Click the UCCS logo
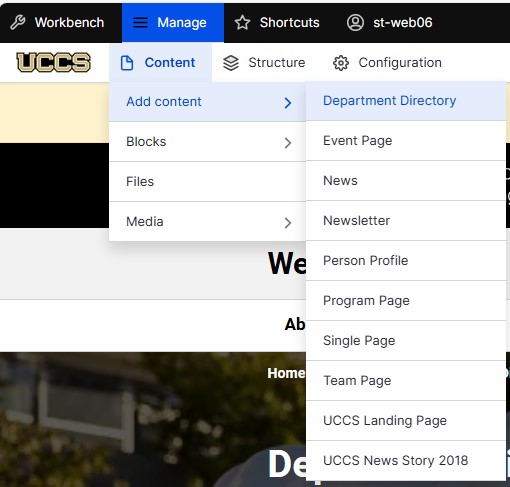Image resolution: width=510 pixels, height=487 pixels. (53, 62)
